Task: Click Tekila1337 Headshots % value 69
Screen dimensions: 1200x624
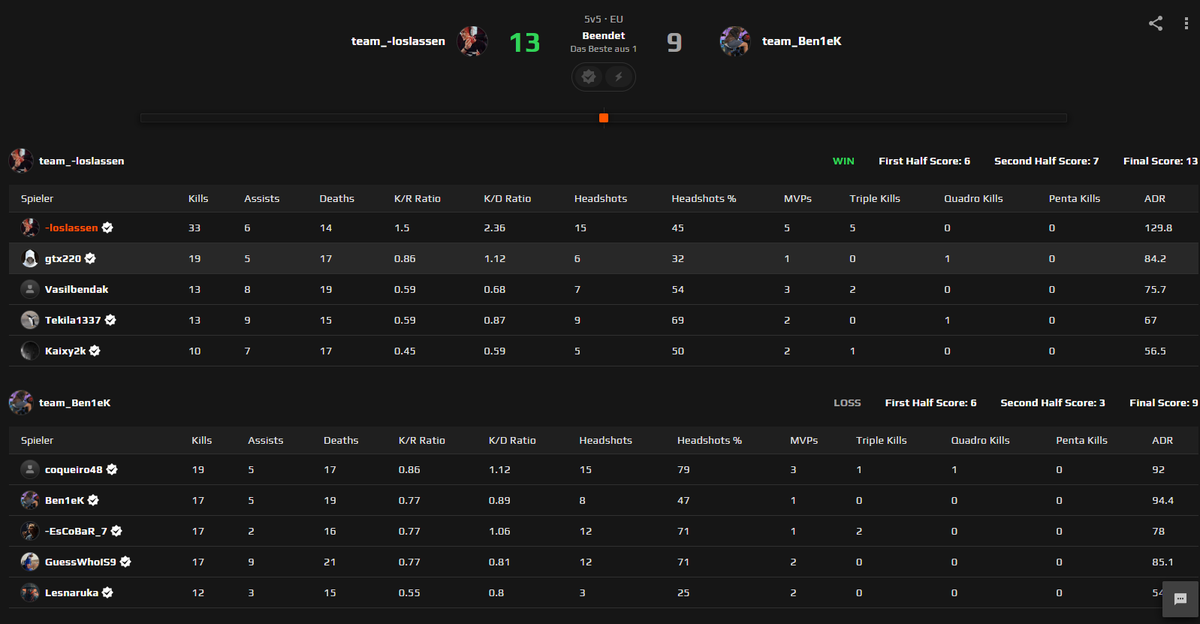Action: click(x=678, y=320)
